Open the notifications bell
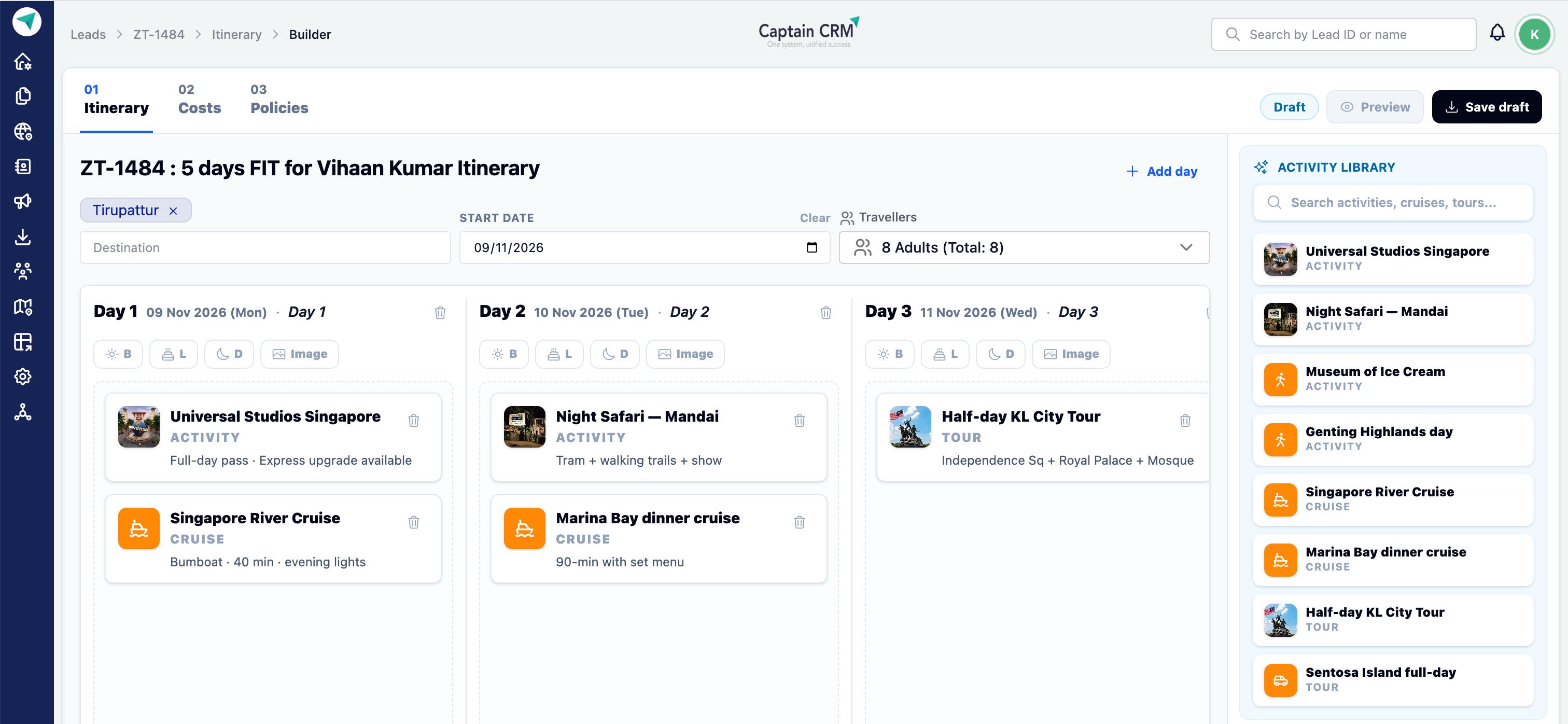The width and height of the screenshot is (1568, 724). point(1497,34)
